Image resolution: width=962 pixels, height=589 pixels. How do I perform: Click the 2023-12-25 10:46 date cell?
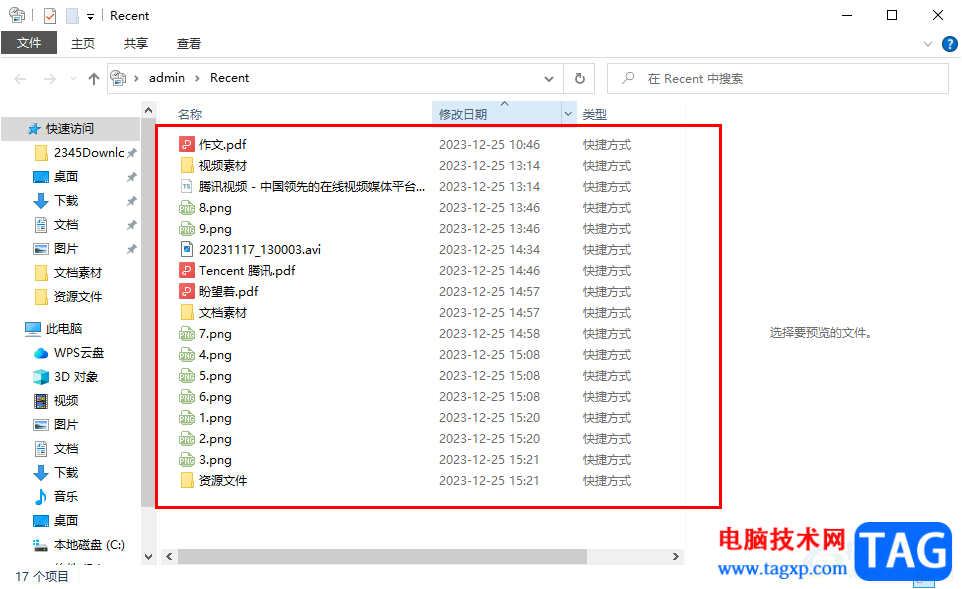(489, 144)
